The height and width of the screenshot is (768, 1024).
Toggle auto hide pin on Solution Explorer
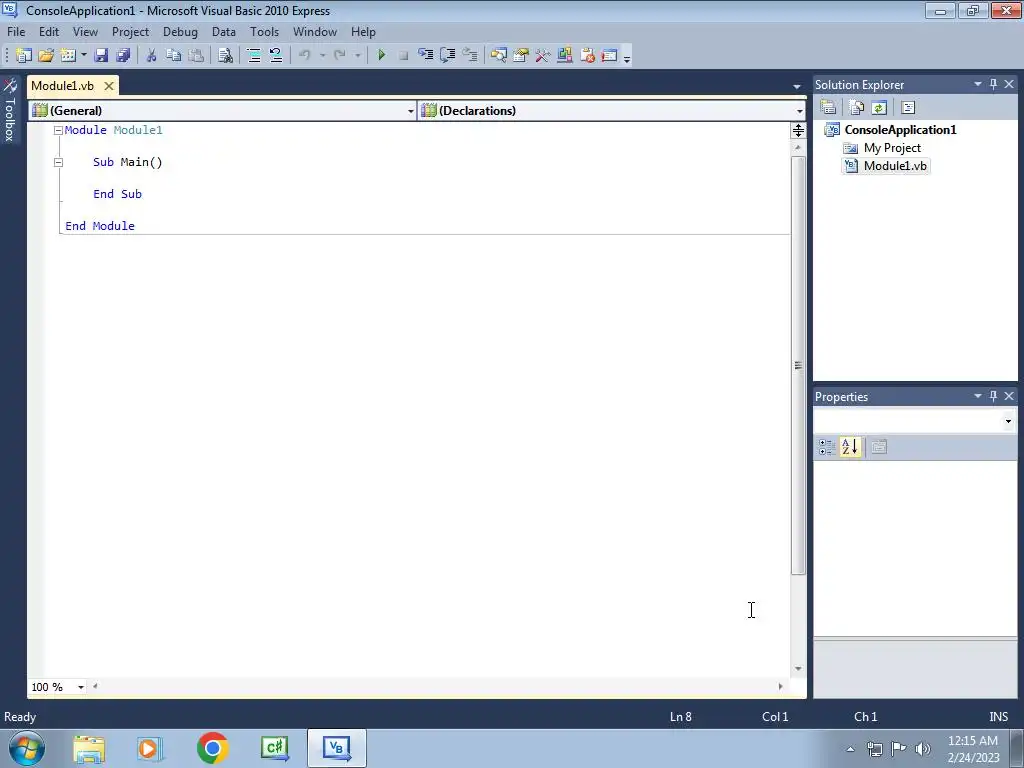coord(993,84)
